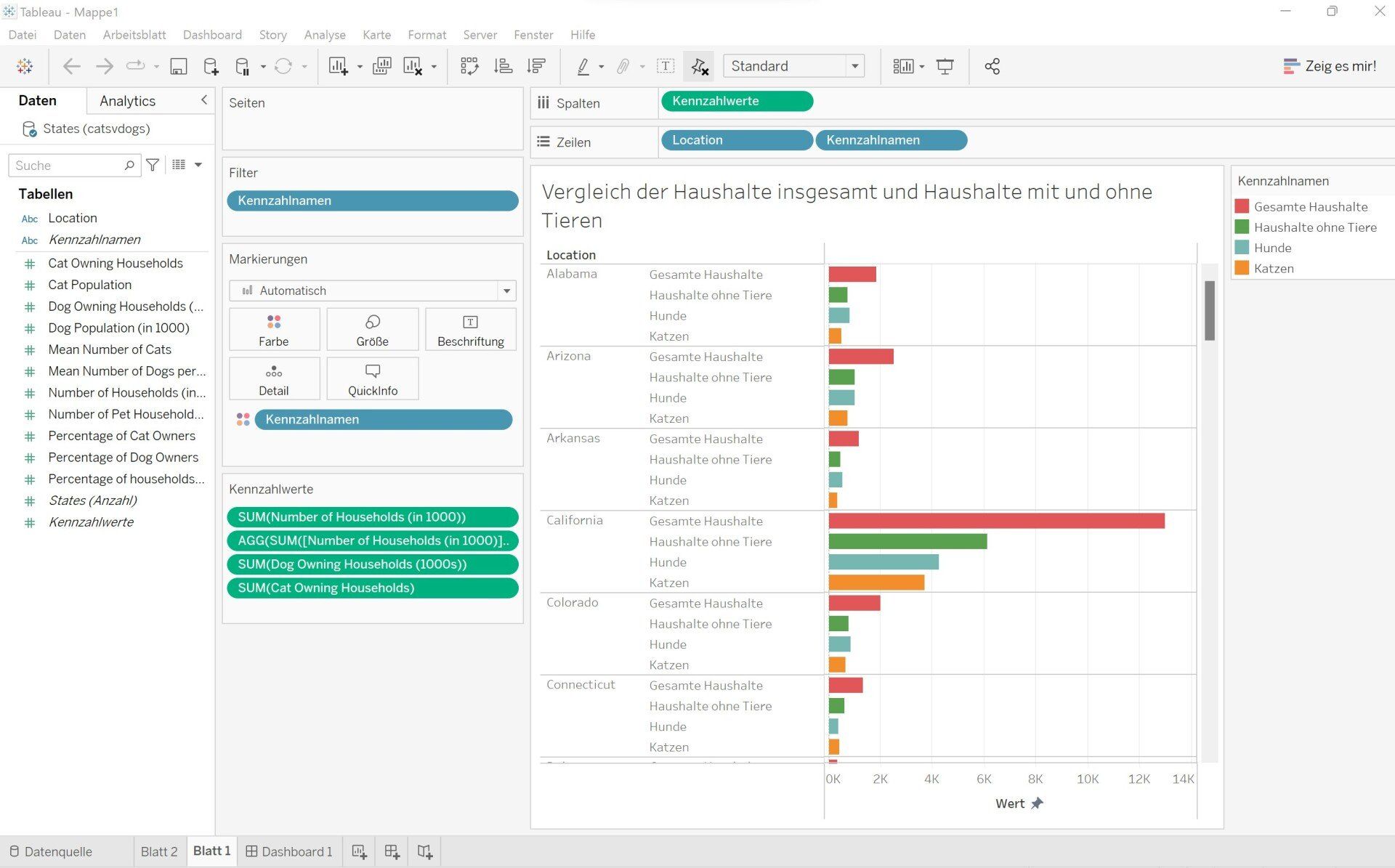
Task: Click the sort ascending toolbar icon
Action: click(503, 66)
